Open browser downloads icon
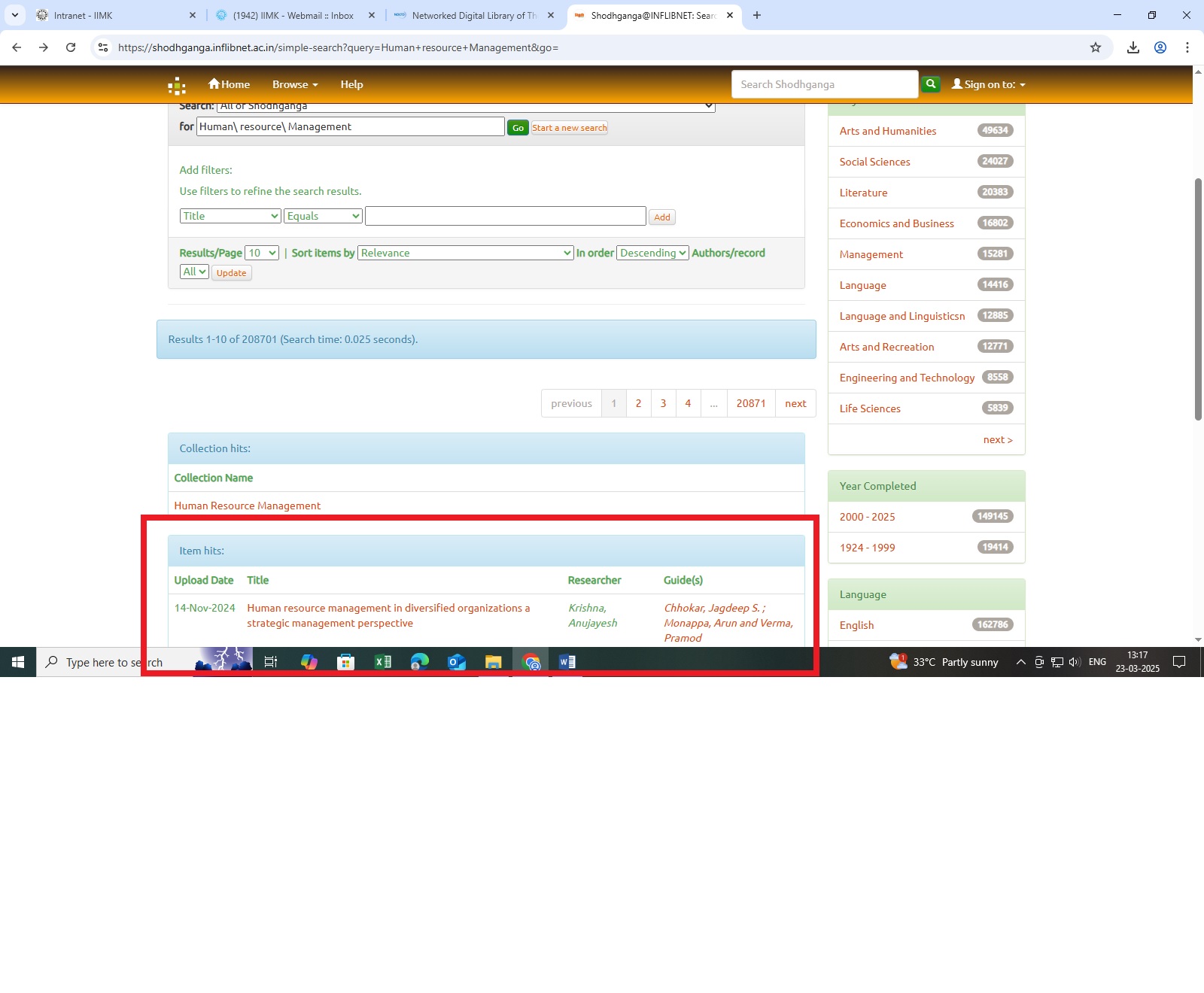 pyautogui.click(x=1133, y=47)
